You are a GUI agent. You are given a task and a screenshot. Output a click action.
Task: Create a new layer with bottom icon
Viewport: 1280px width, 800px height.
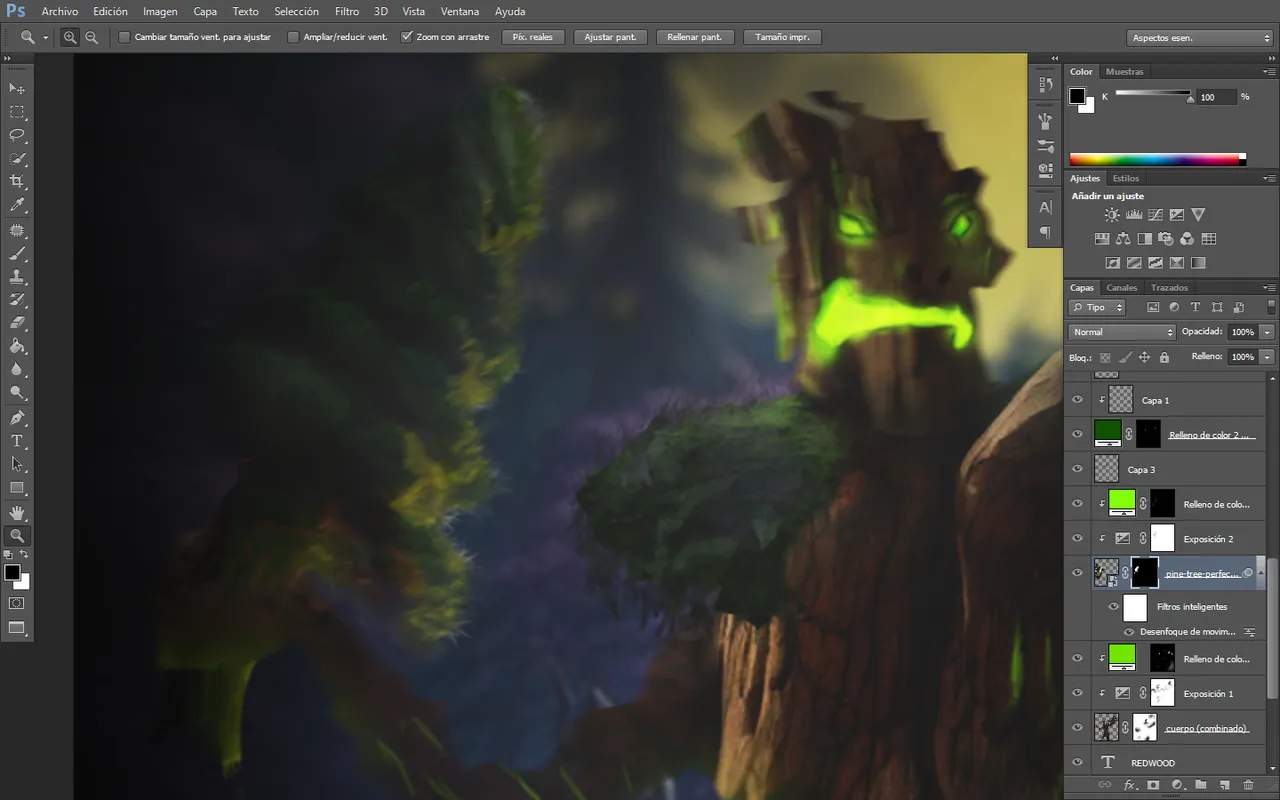(x=1224, y=785)
